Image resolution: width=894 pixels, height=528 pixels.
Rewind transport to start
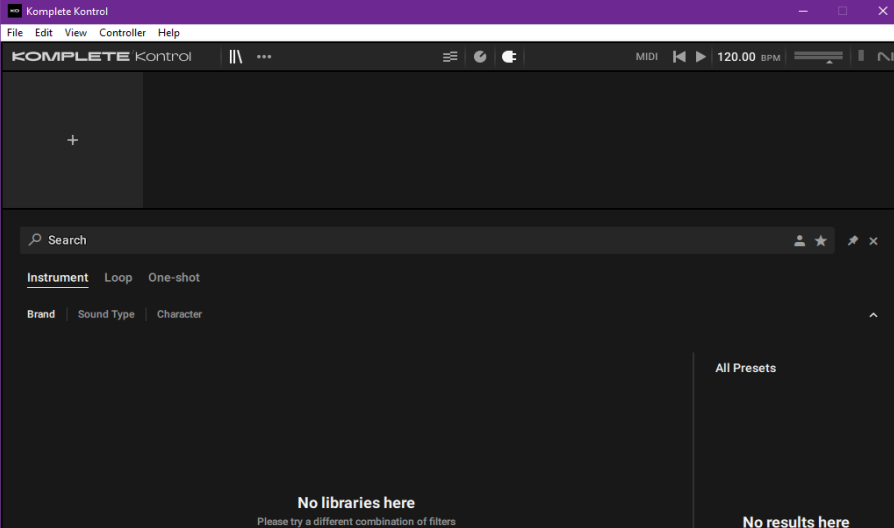(679, 56)
